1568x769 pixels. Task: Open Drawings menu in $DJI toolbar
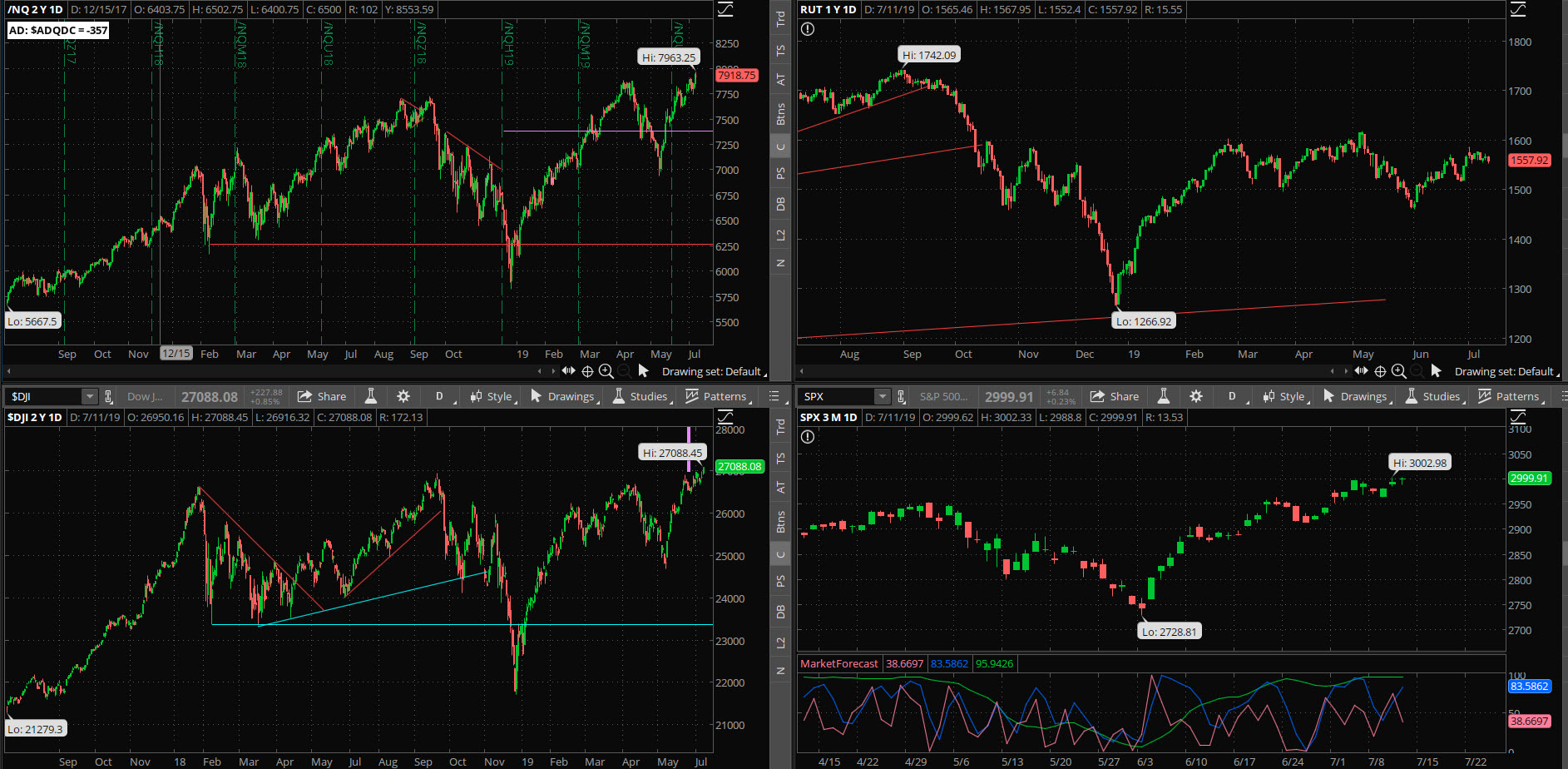564,396
